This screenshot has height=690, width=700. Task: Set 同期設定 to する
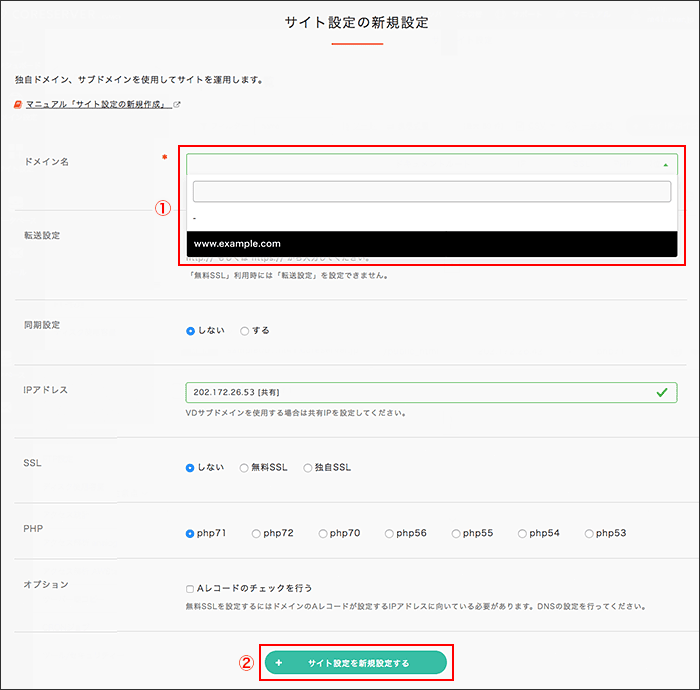[245, 331]
